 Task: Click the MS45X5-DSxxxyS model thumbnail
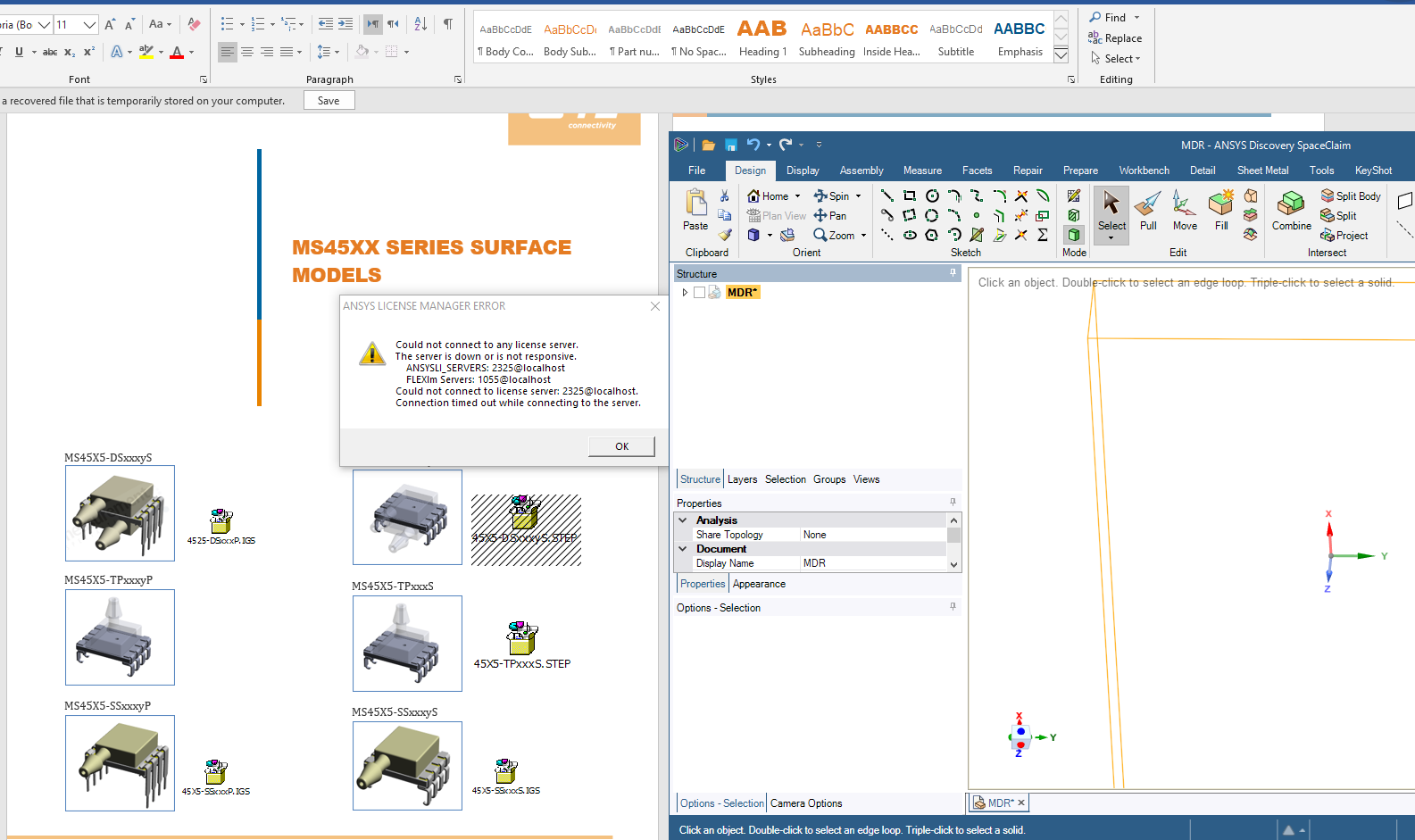point(120,513)
